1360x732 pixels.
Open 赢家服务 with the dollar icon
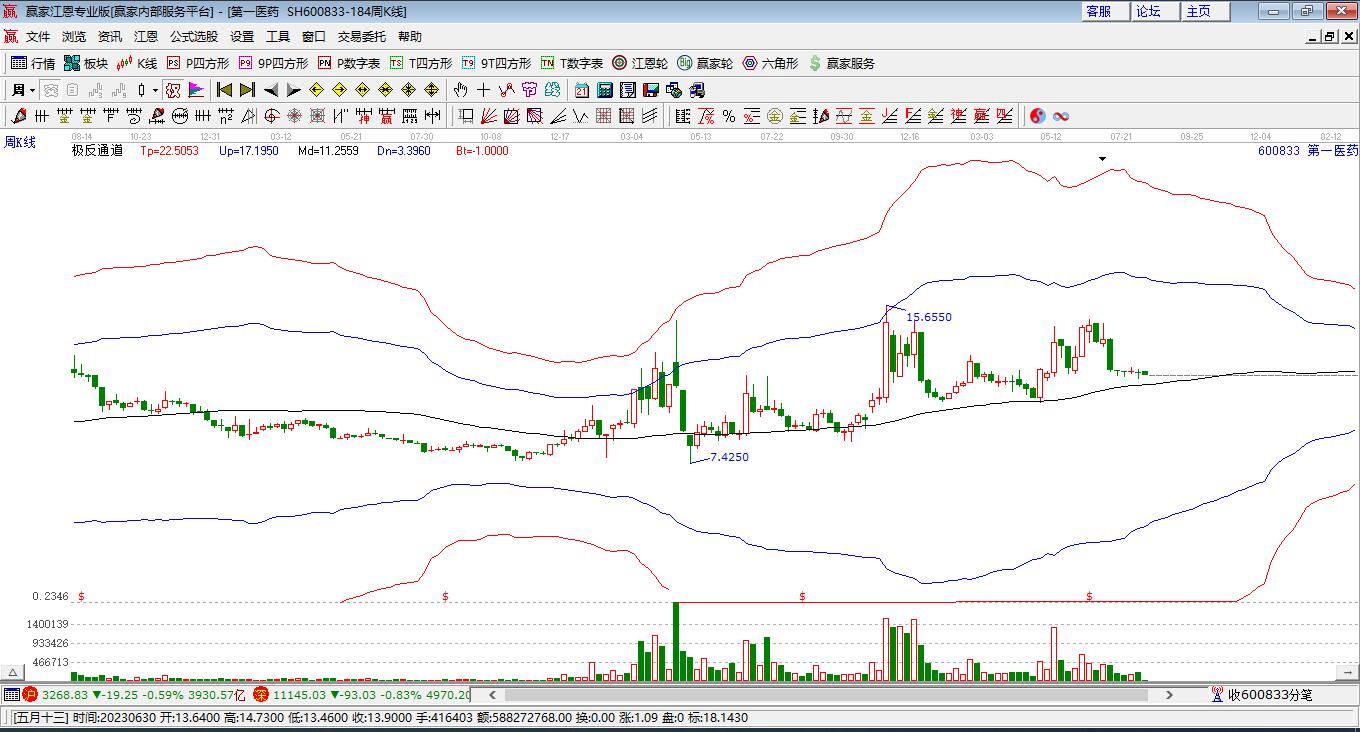point(841,63)
